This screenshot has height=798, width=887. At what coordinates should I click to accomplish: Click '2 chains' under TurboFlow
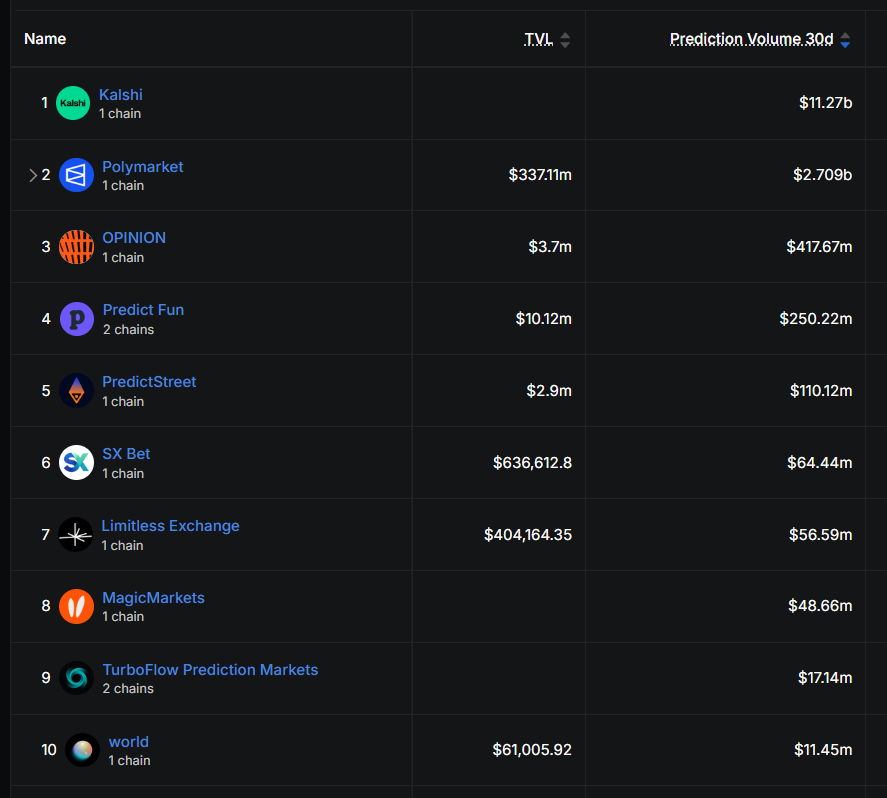pyautogui.click(x=128, y=689)
